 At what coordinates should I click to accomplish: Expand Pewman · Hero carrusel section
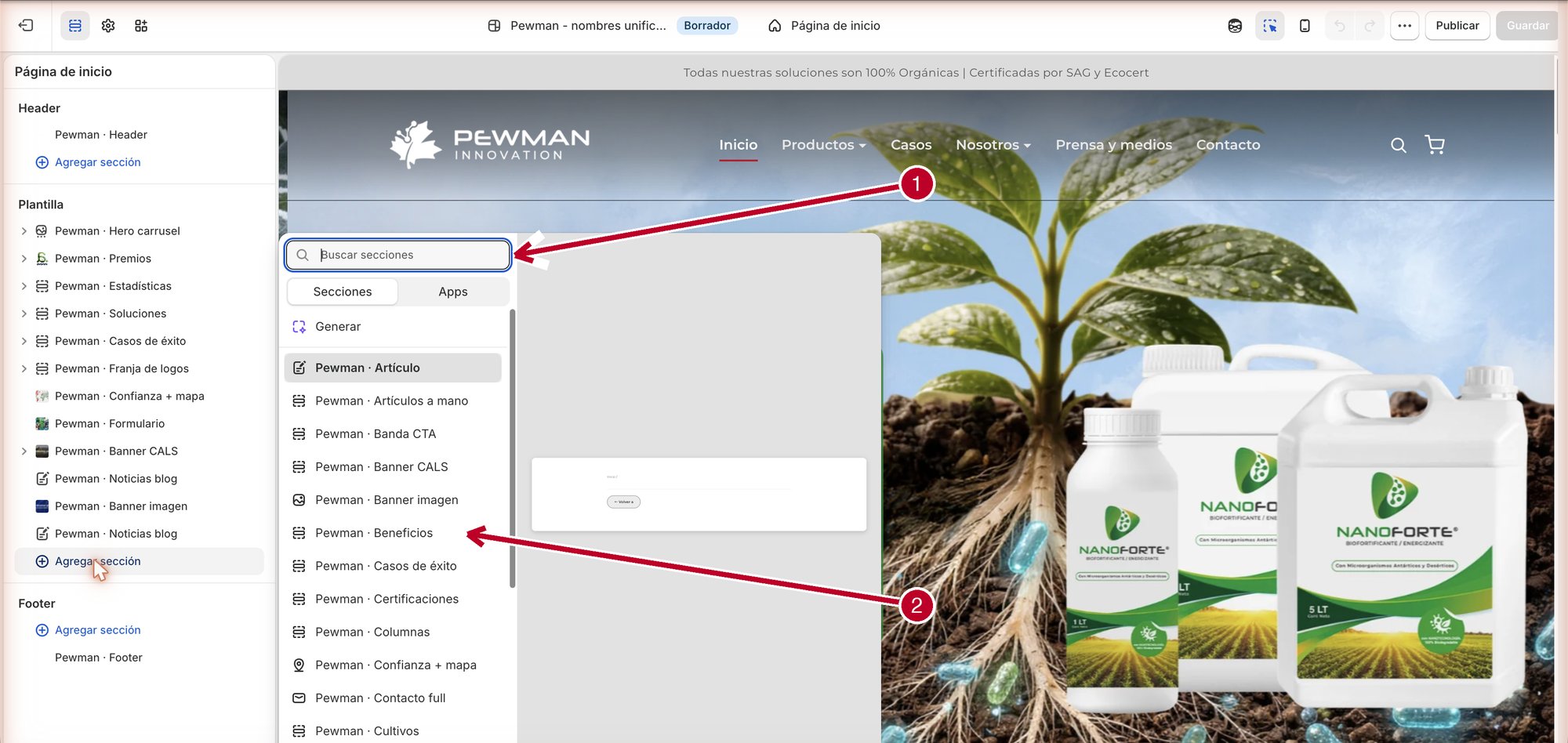click(x=24, y=231)
